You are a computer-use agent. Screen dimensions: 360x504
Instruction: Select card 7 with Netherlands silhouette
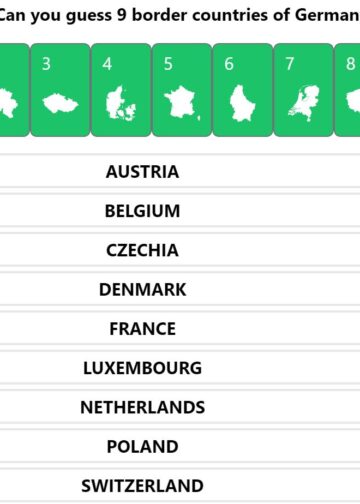303,90
